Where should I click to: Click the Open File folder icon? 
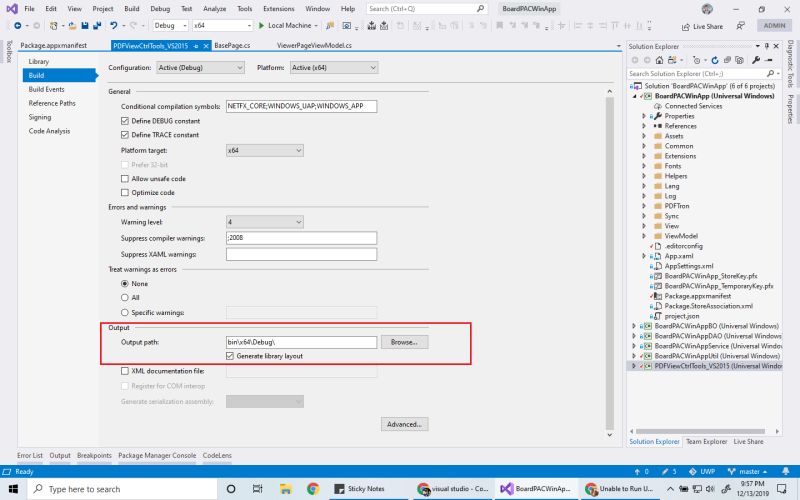[x=72, y=26]
